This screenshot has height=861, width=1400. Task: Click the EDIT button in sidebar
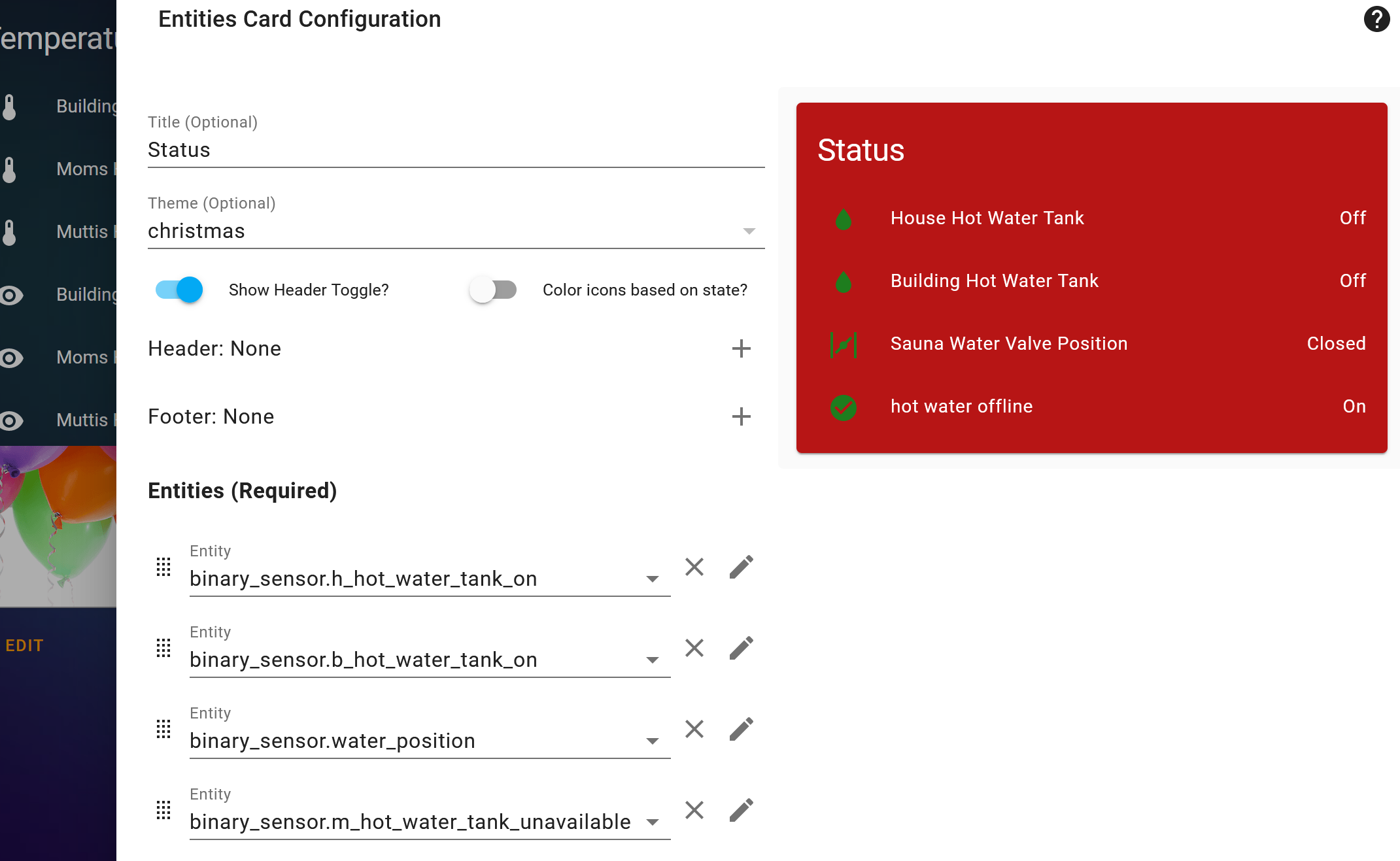pos(25,645)
